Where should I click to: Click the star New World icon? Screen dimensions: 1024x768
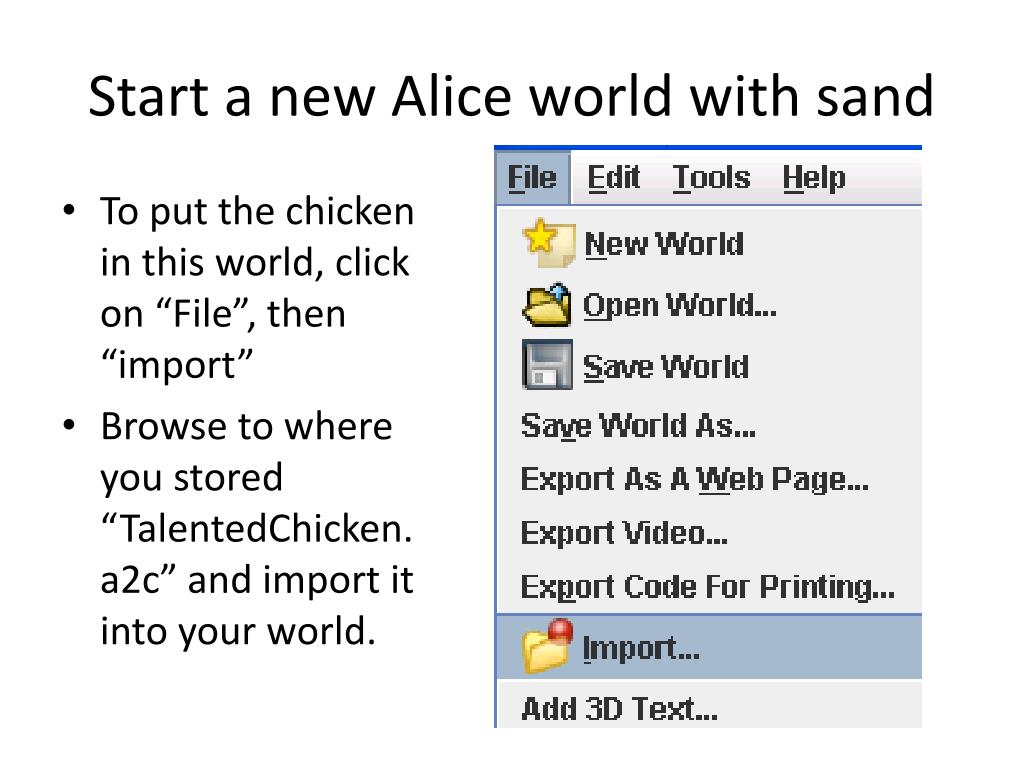pos(549,243)
